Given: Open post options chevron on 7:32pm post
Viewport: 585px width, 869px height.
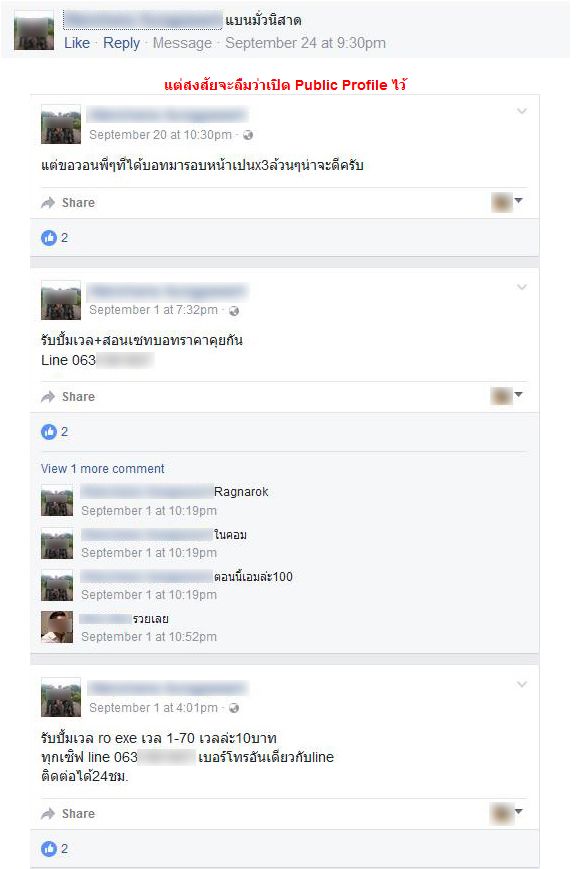Looking at the screenshot, I should [522, 287].
